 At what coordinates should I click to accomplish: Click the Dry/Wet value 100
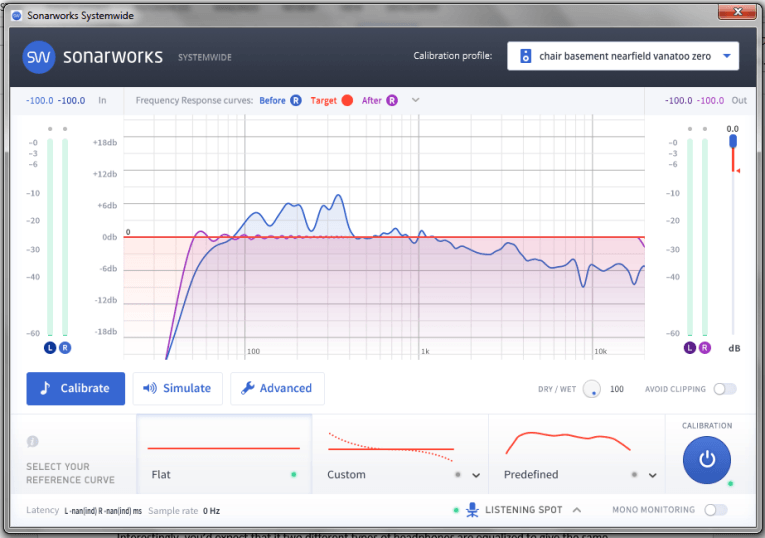click(617, 389)
